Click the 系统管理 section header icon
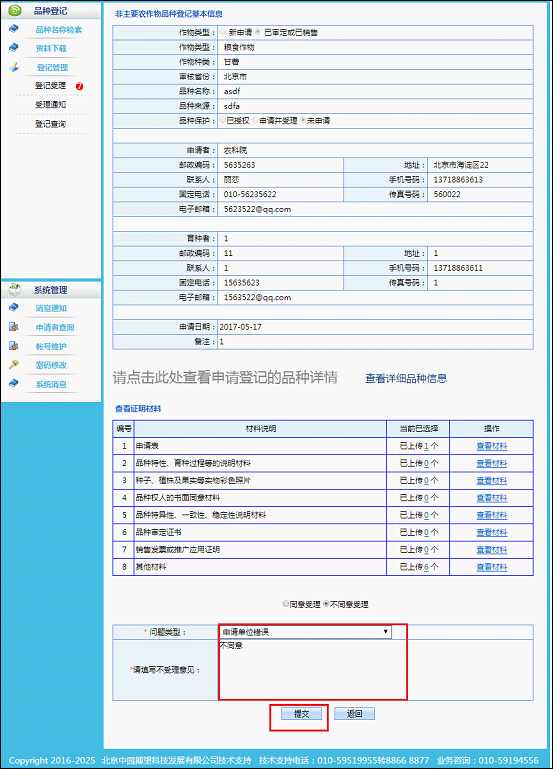Image resolution: width=553 pixels, height=769 pixels. click(x=15, y=289)
